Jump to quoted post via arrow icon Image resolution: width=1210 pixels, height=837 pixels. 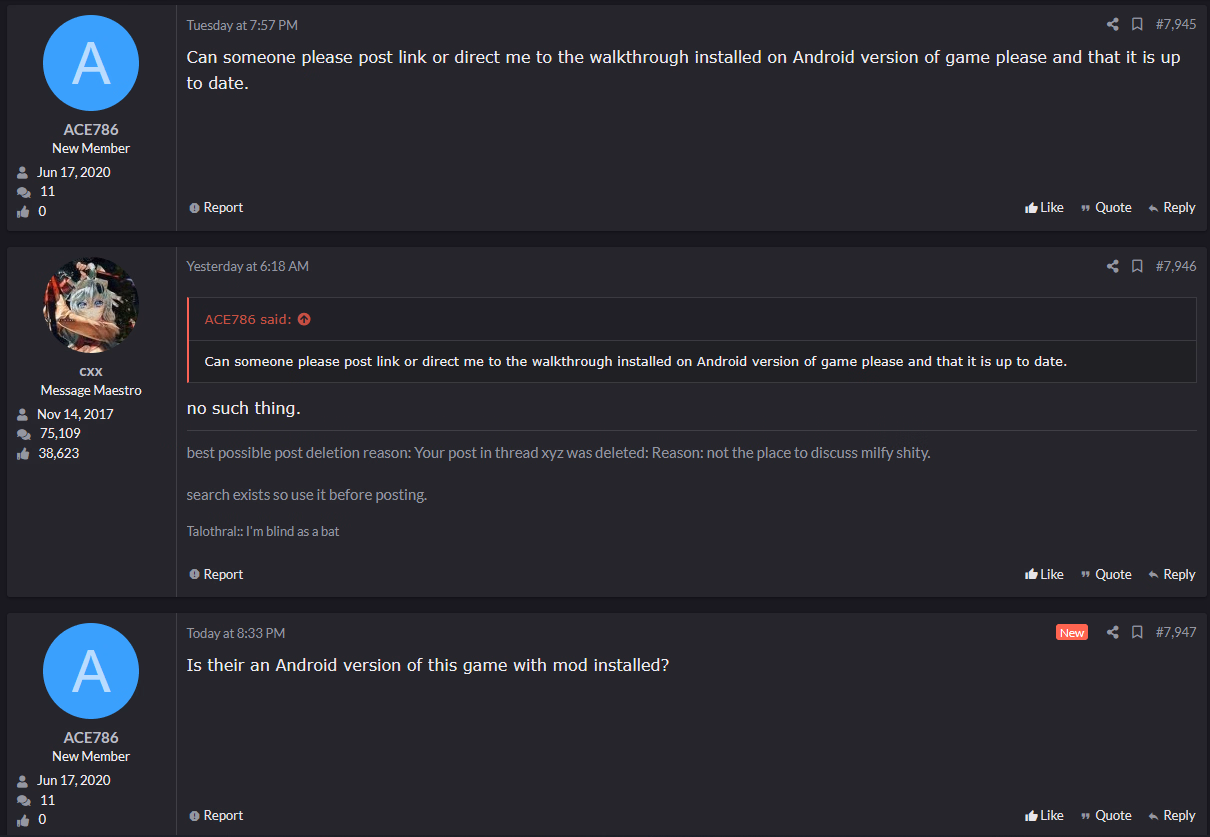(304, 319)
